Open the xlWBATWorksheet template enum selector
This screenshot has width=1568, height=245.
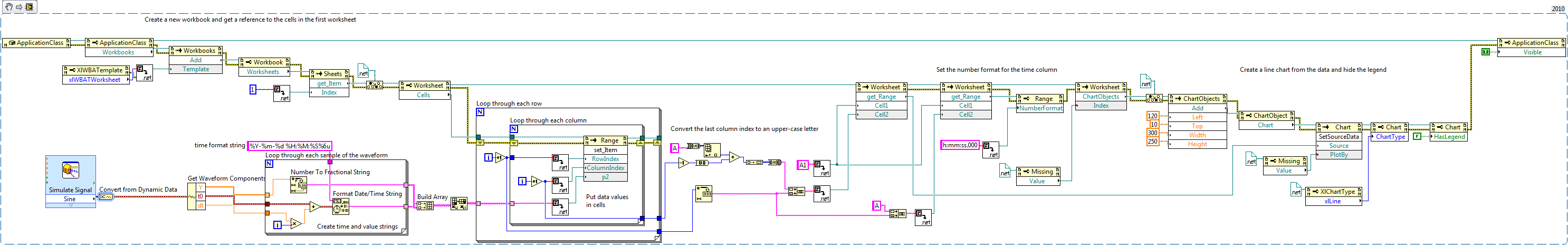[95, 80]
